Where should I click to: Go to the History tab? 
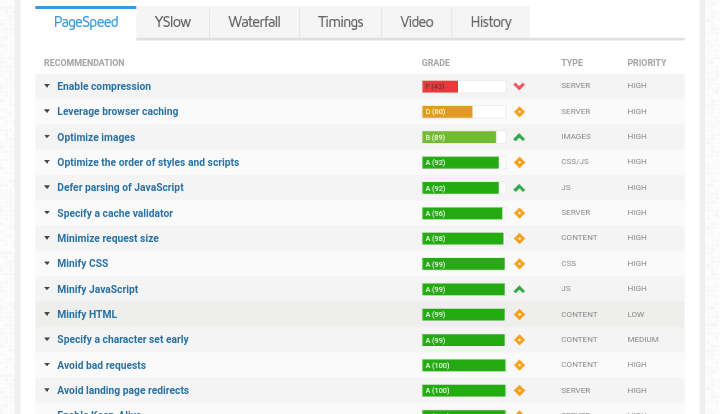pyautogui.click(x=491, y=22)
